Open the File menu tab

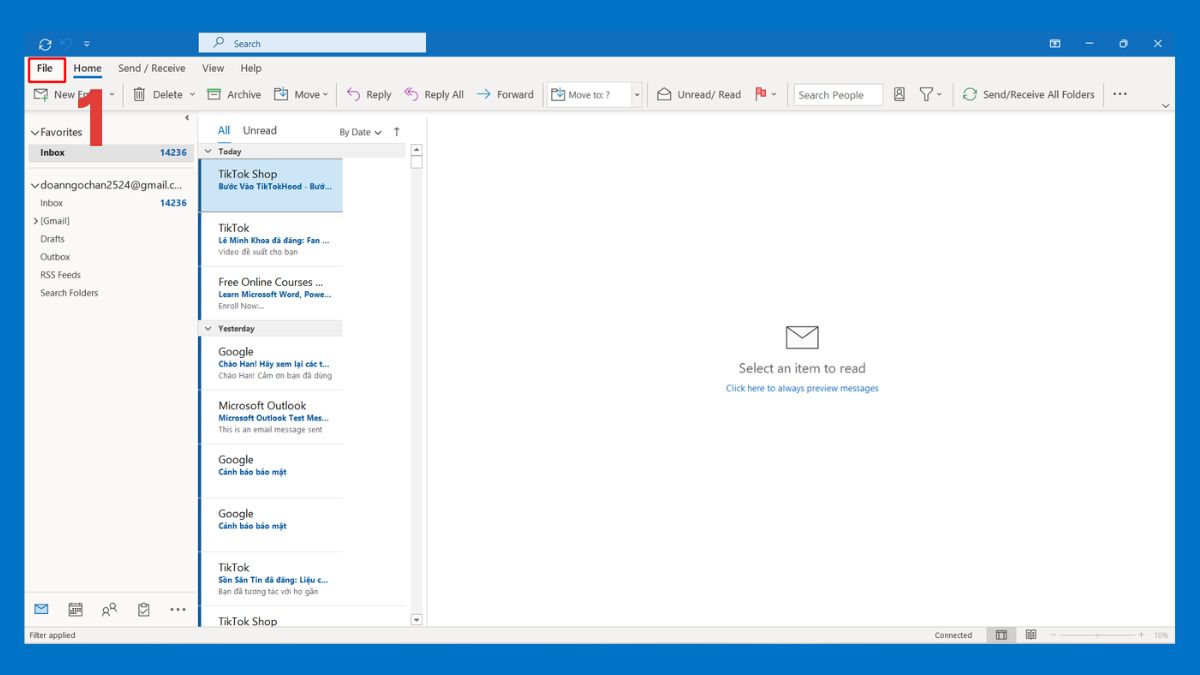click(x=45, y=69)
